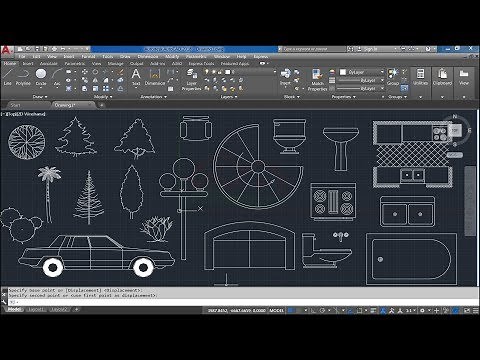Choose the Move tool in Modify panel
Screen dimensions: 480x360
[85, 72]
